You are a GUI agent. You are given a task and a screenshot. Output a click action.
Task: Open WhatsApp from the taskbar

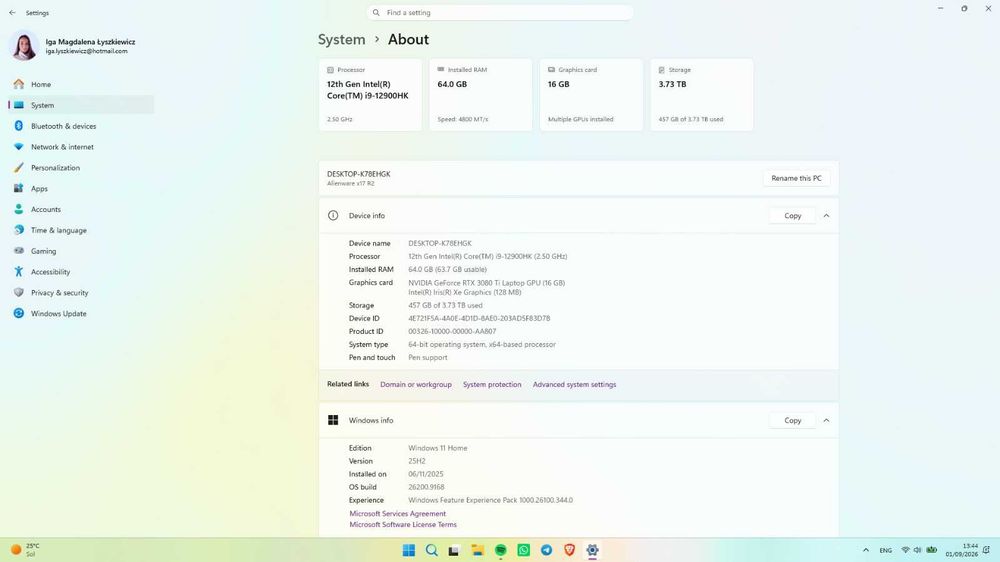524,551
